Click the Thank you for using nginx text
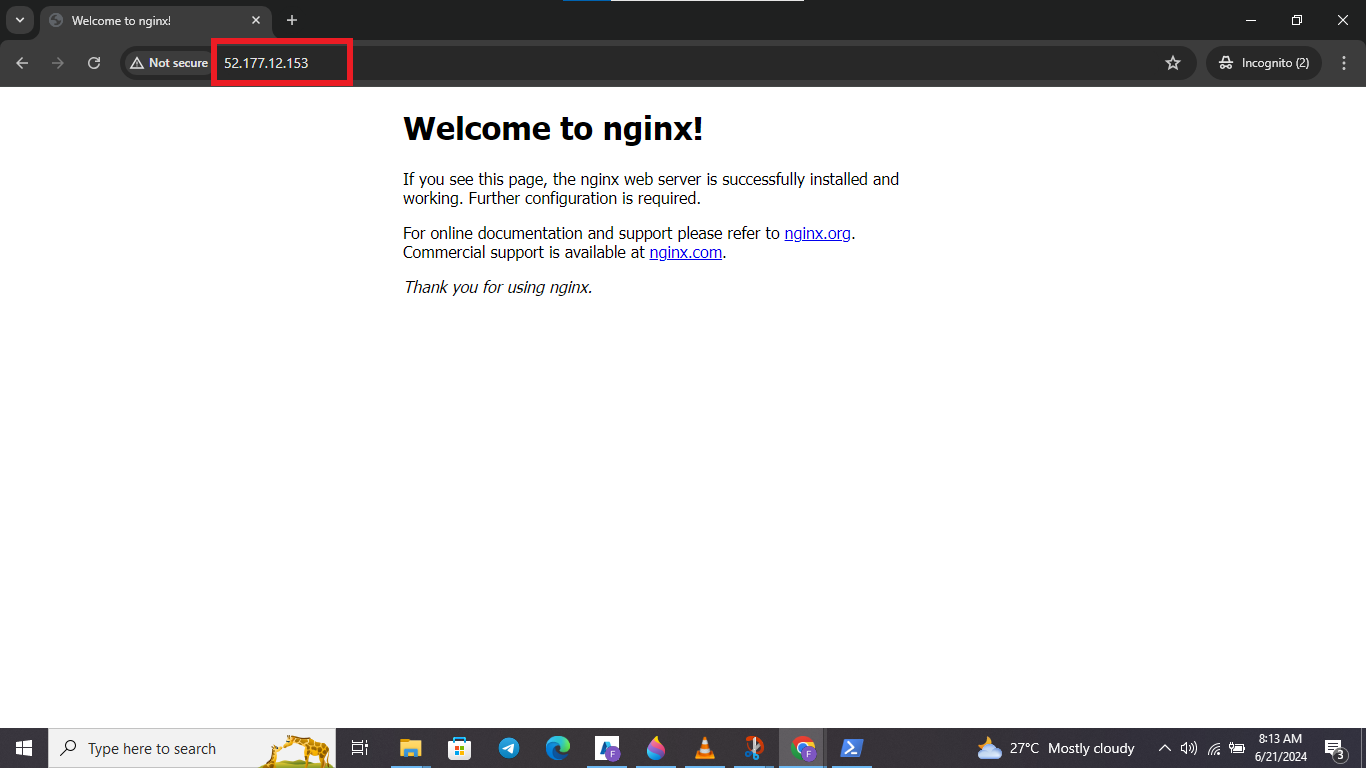Image resolution: width=1366 pixels, height=768 pixels. click(x=497, y=287)
